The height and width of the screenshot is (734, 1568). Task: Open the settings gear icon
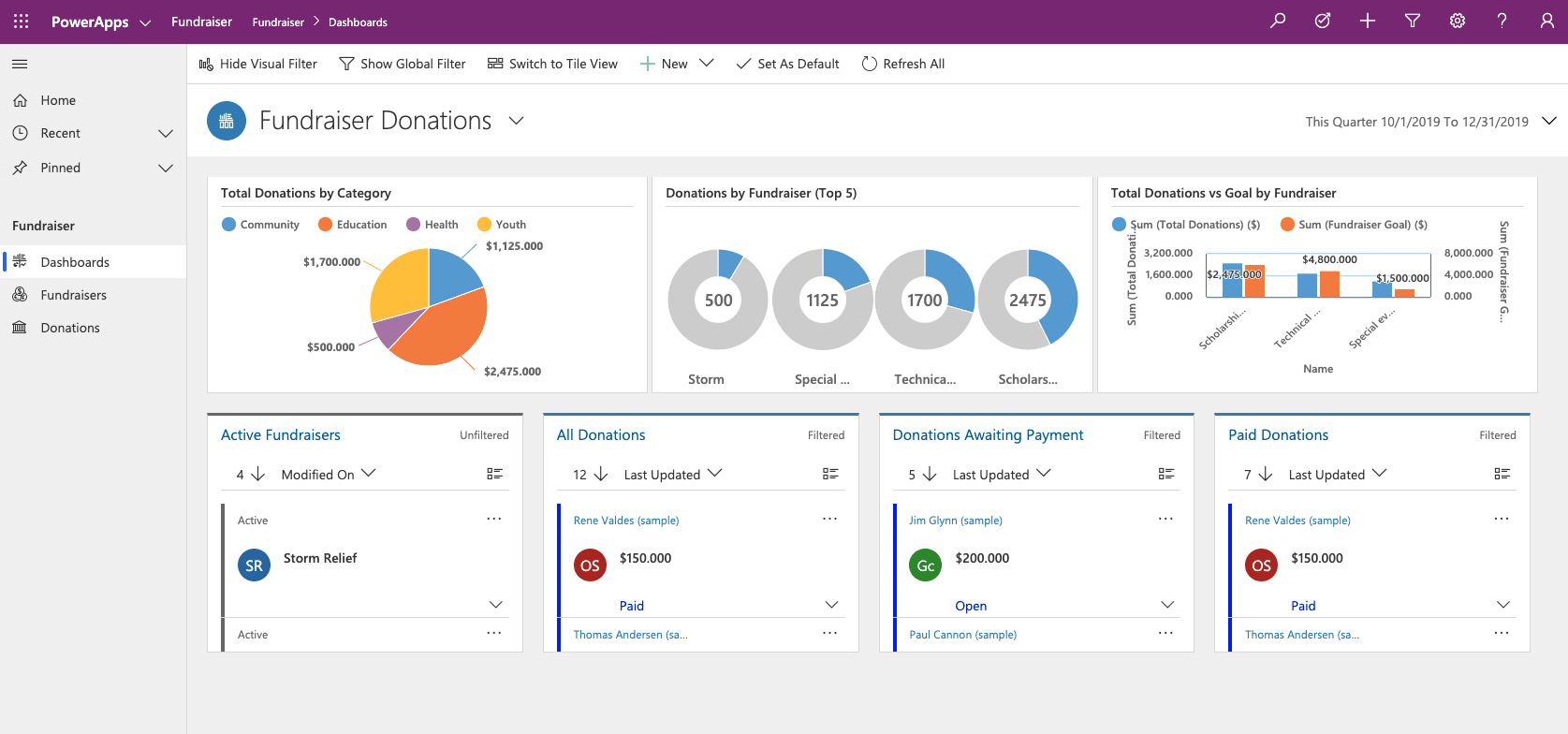(1458, 21)
